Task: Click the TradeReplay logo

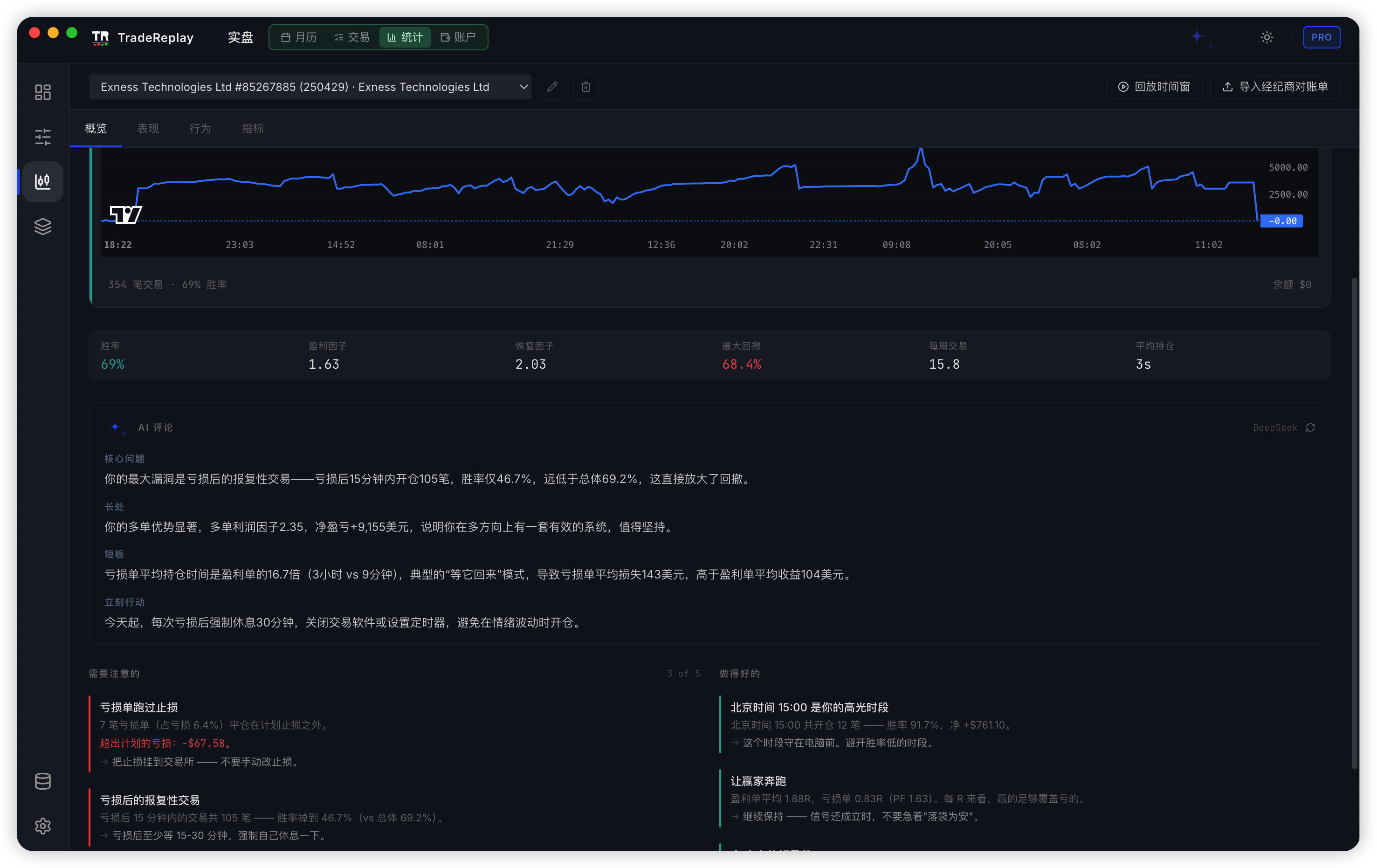Action: (x=143, y=38)
